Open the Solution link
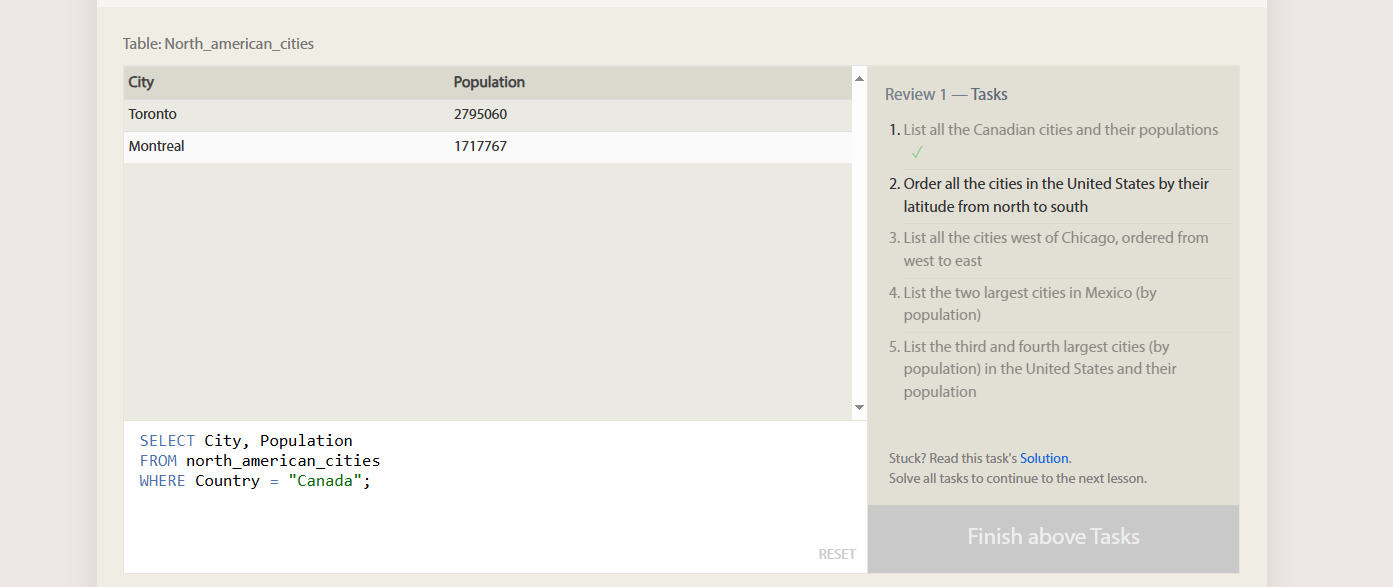1393x587 pixels. point(1044,458)
